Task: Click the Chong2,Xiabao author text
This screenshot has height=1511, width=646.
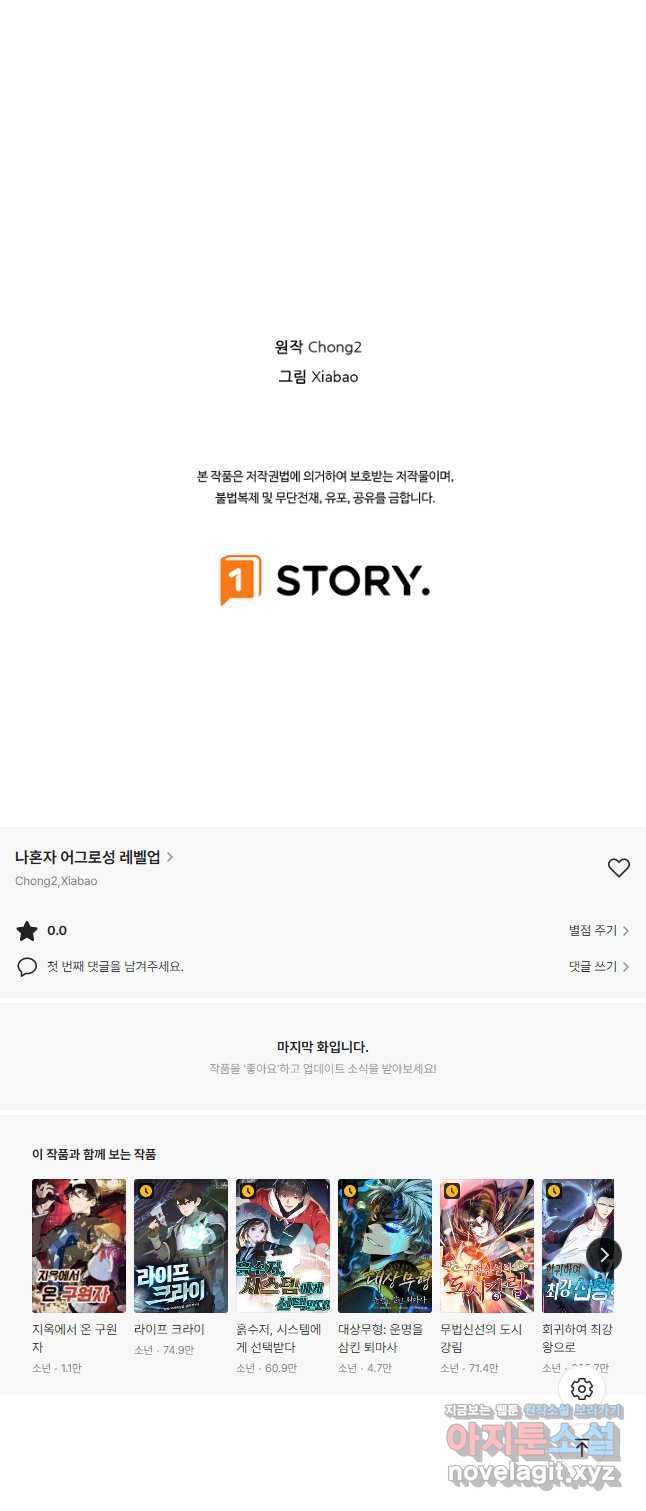Action: (56, 881)
